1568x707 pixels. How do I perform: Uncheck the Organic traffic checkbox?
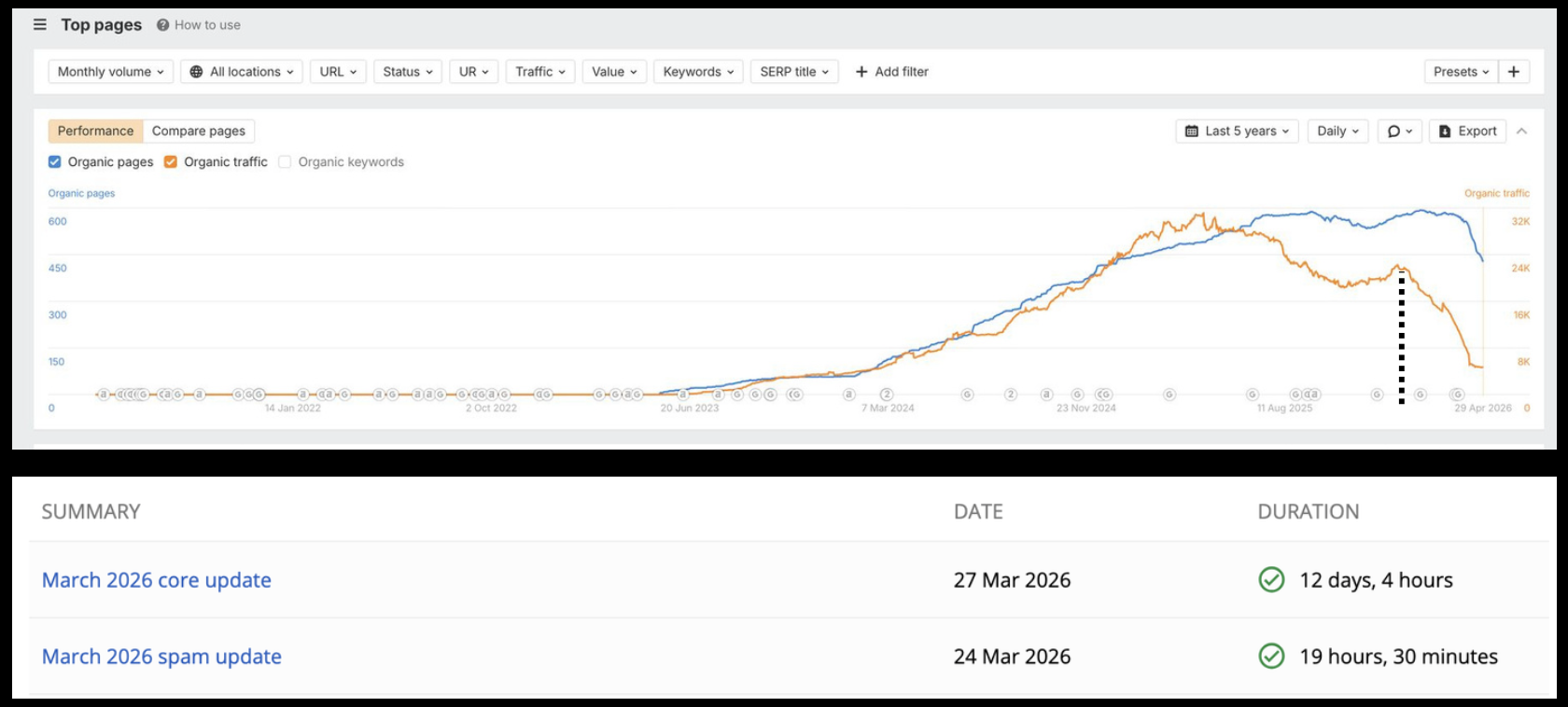point(171,162)
